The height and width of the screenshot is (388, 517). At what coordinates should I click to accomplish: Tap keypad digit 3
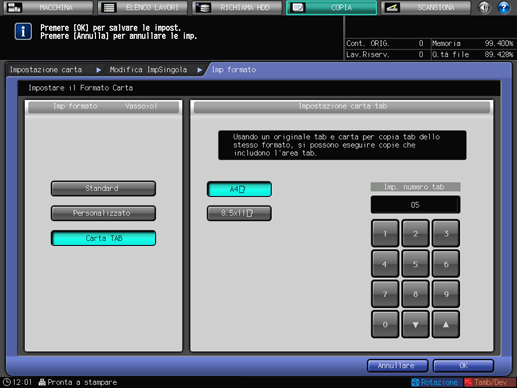click(x=446, y=233)
